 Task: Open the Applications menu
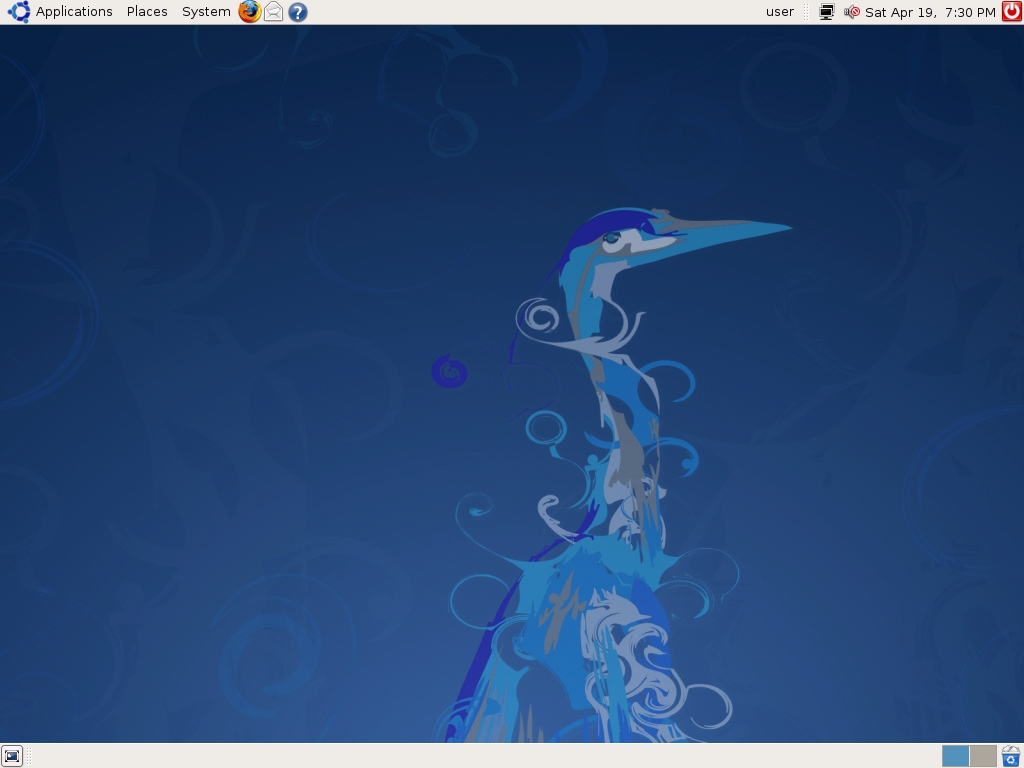coord(74,12)
